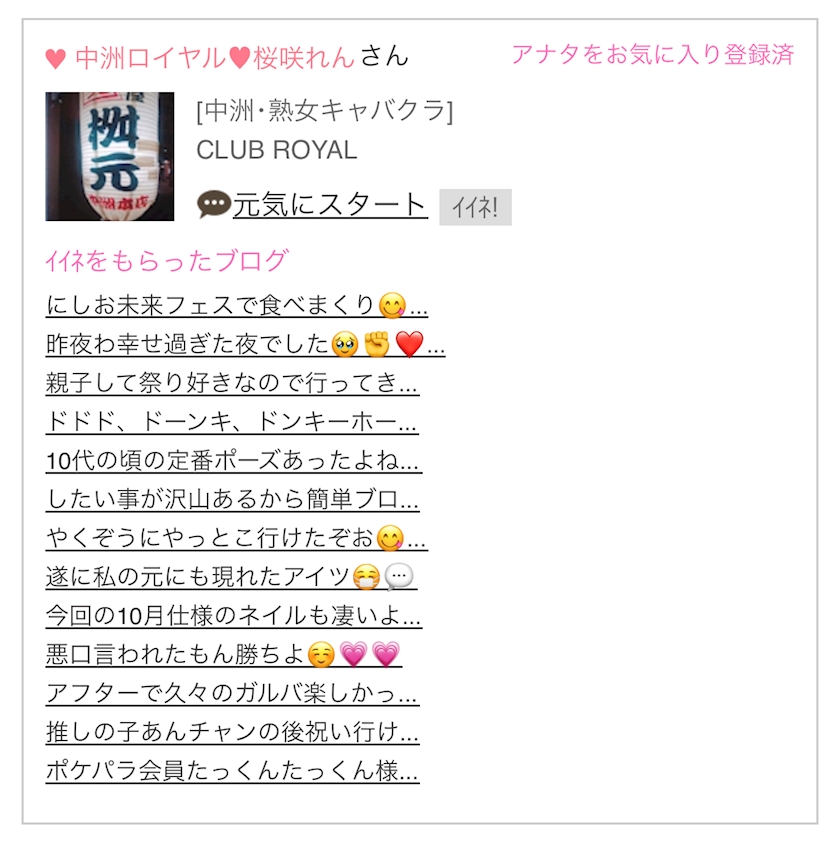Open blog したい事が沢山あるから簡単ブロ

pyautogui.click(x=232, y=499)
